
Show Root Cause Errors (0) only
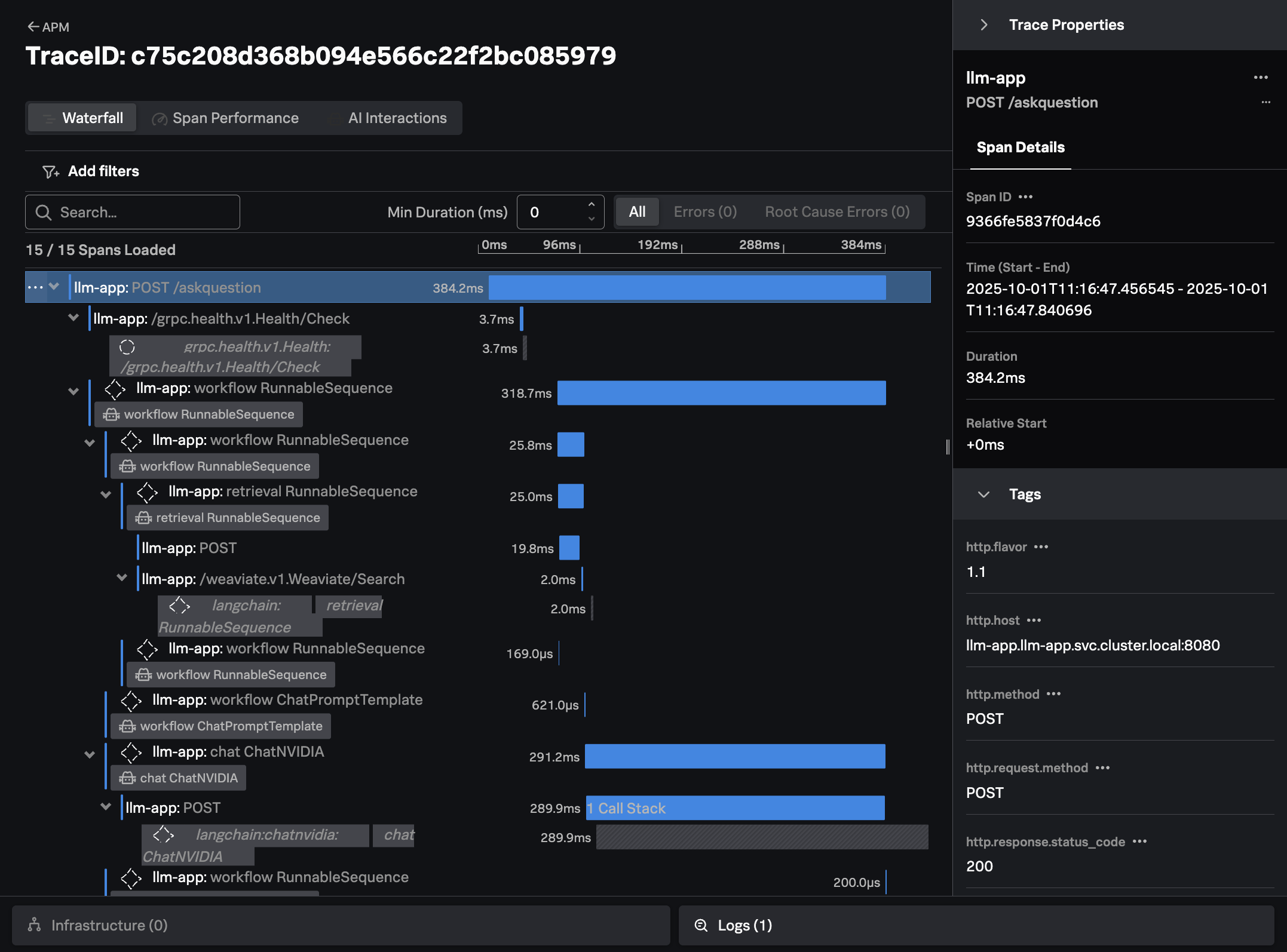[x=837, y=212]
